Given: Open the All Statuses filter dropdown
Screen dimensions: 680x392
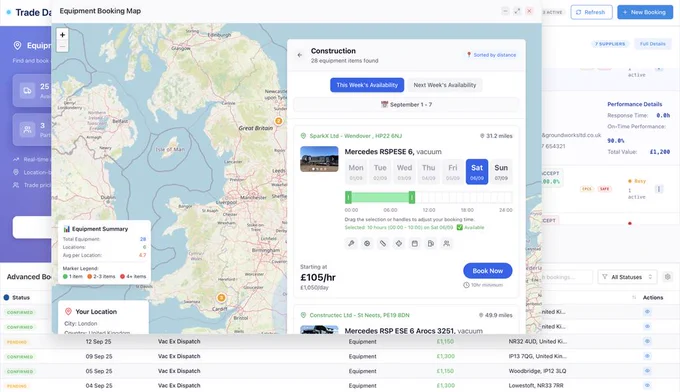Looking at the screenshot, I should 628,277.
